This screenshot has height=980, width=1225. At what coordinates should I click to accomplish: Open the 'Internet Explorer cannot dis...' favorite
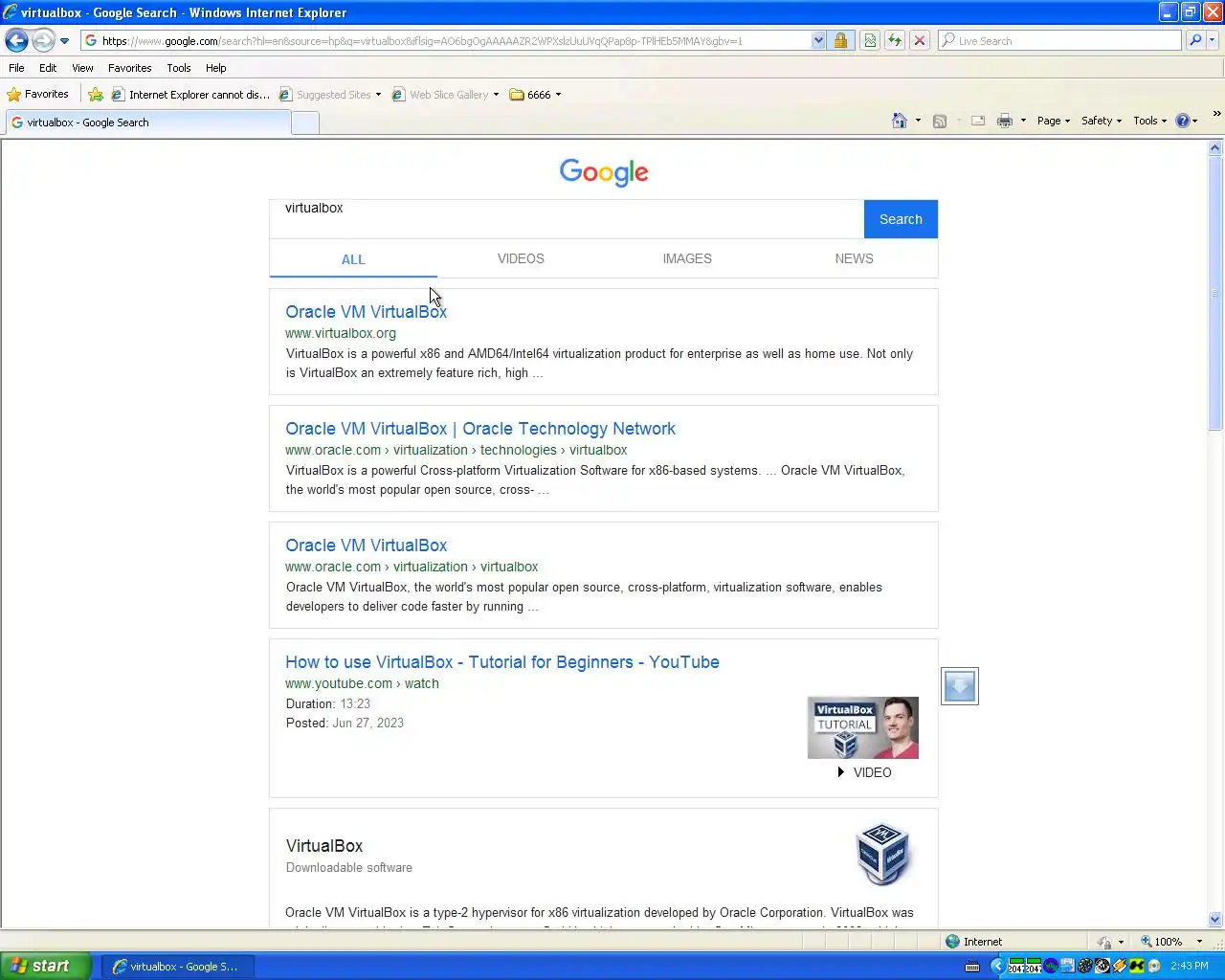click(x=190, y=95)
